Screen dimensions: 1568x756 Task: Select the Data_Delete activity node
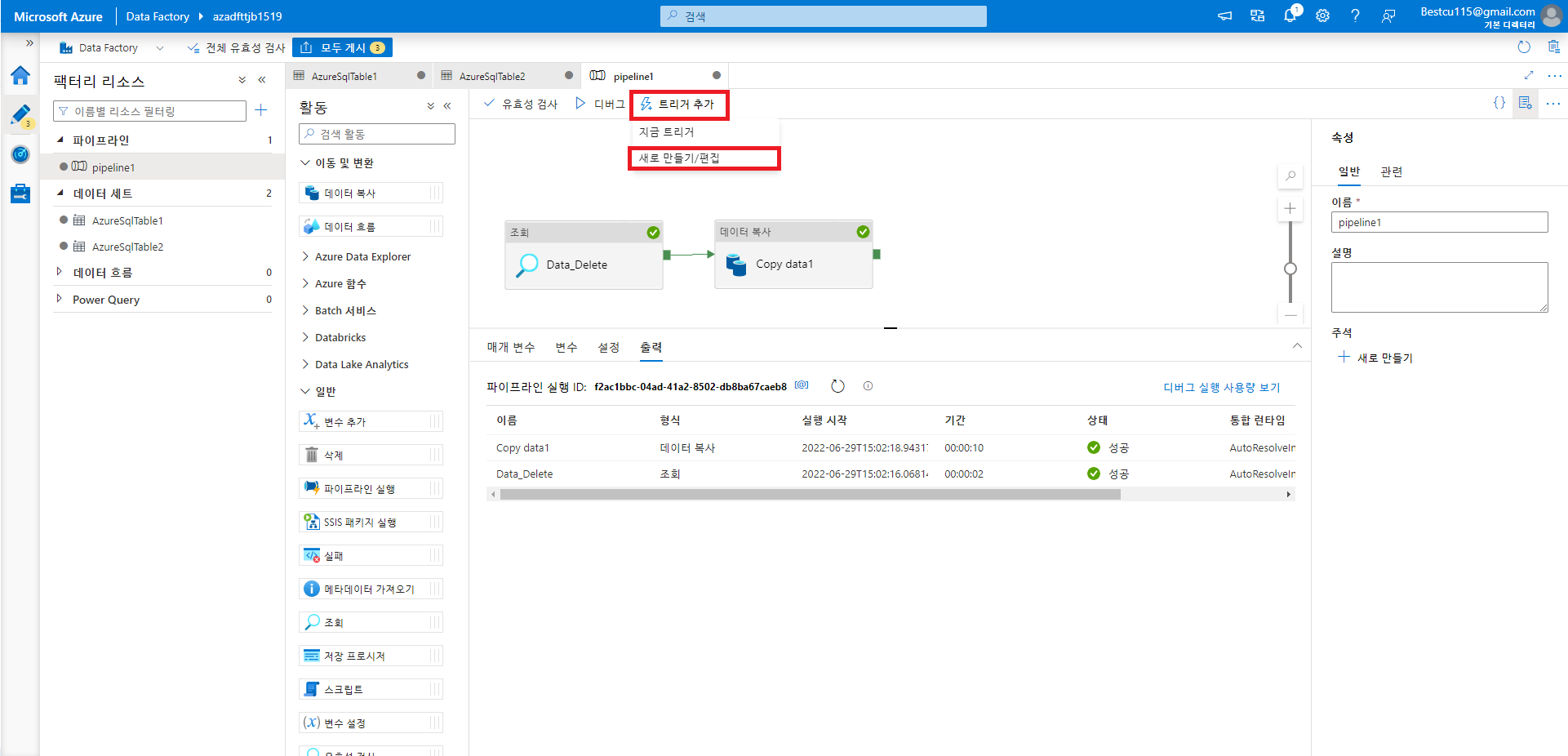tap(584, 255)
